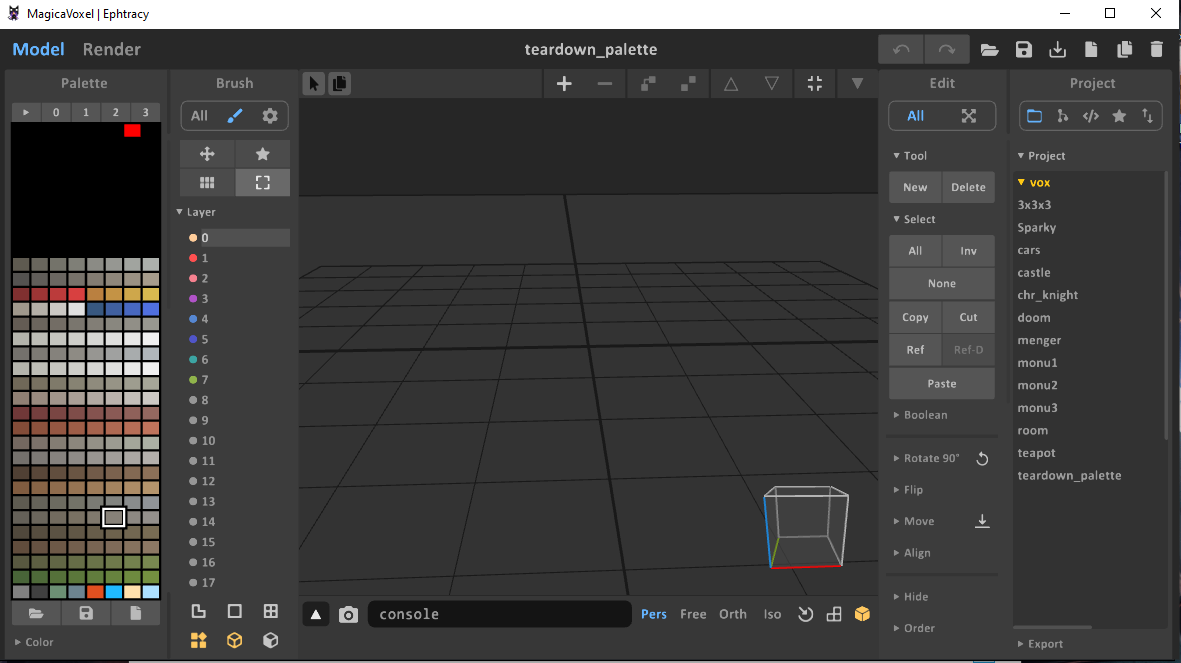Switch to the Render tab
Viewport: 1181px width, 663px height.
(111, 50)
